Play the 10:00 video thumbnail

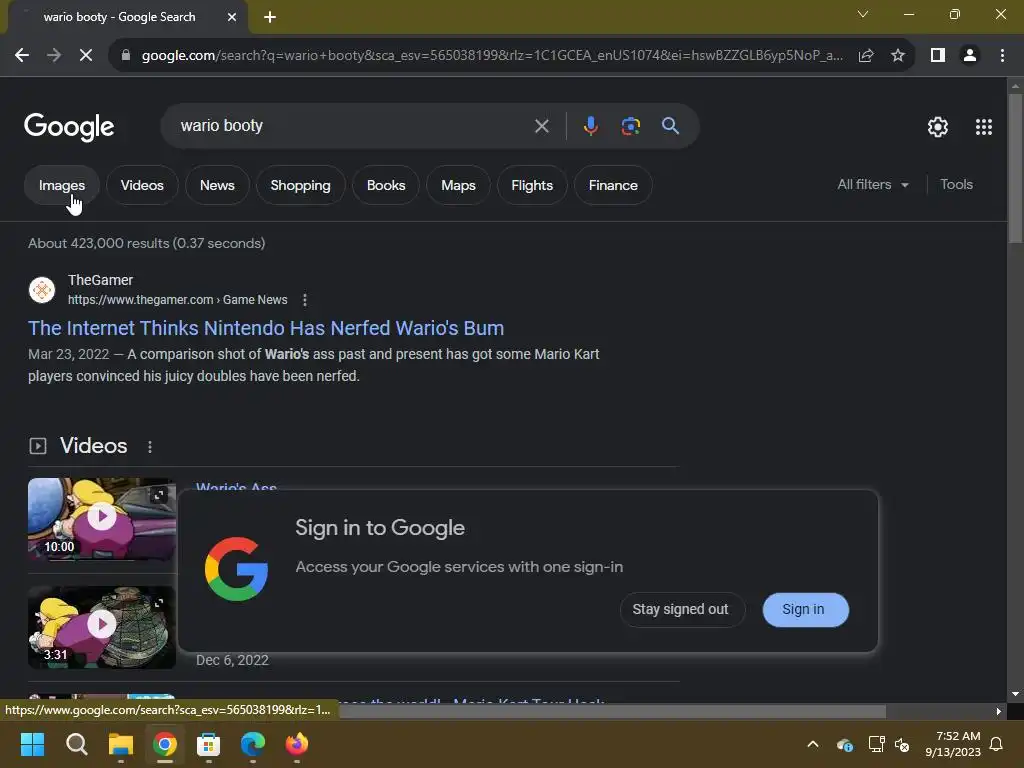coord(102,519)
